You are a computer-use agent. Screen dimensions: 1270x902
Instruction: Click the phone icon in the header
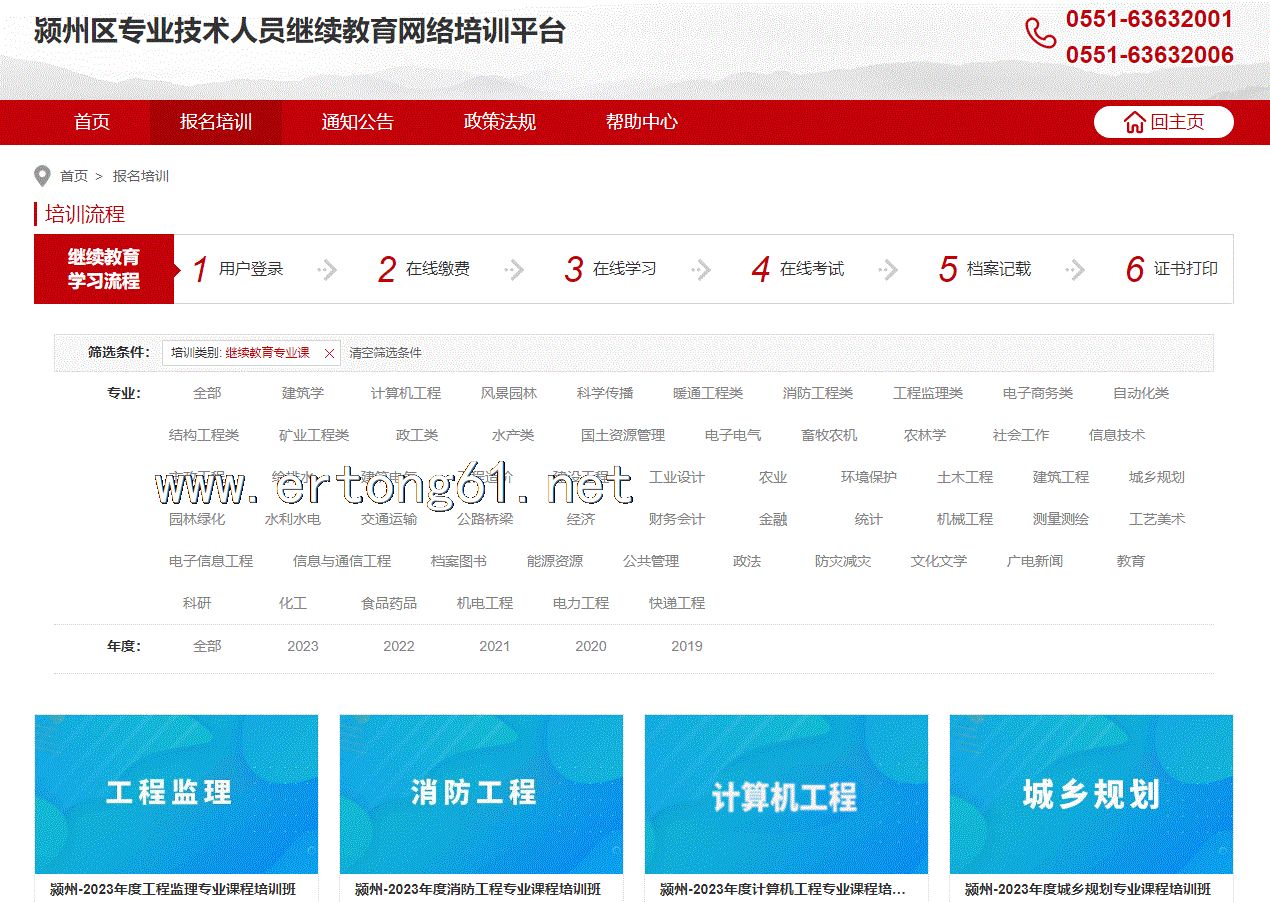click(x=1040, y=33)
